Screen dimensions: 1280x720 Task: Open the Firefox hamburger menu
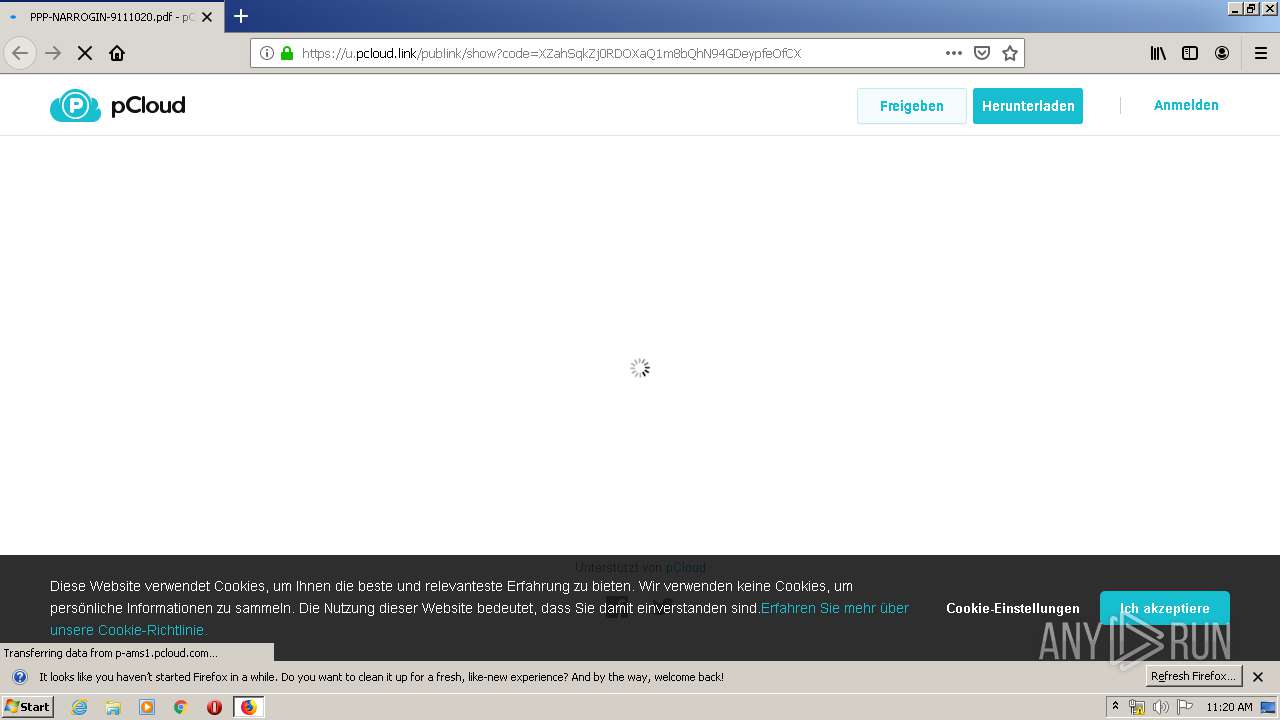[1261, 53]
